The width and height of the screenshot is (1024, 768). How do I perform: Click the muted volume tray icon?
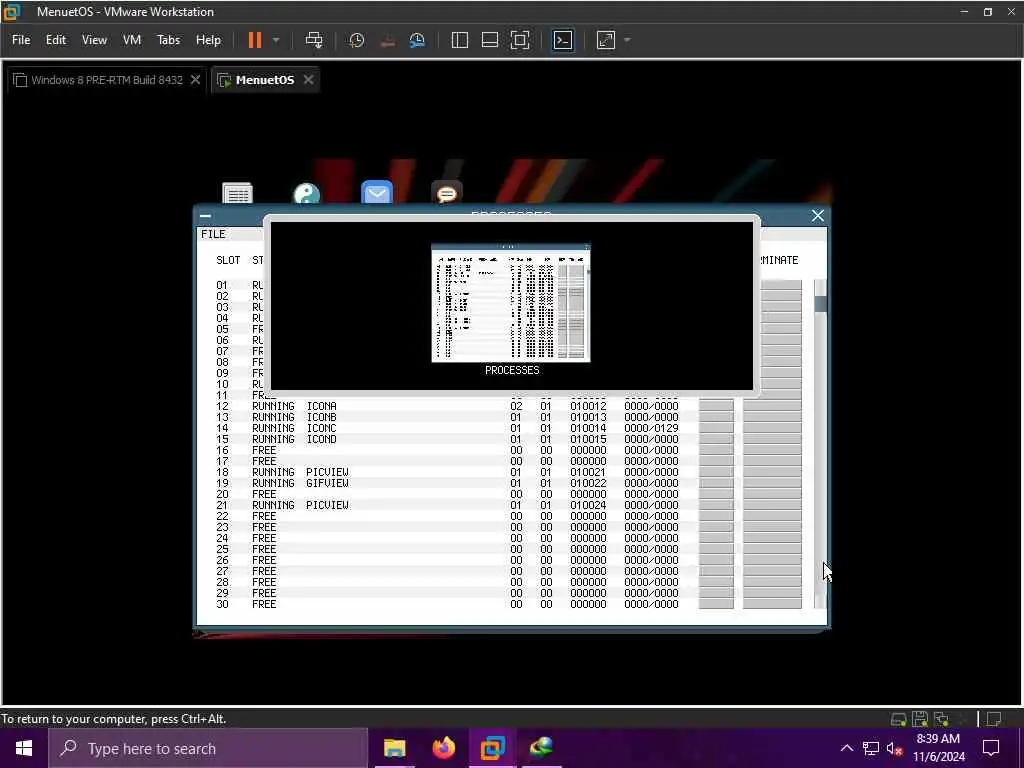tap(894, 748)
